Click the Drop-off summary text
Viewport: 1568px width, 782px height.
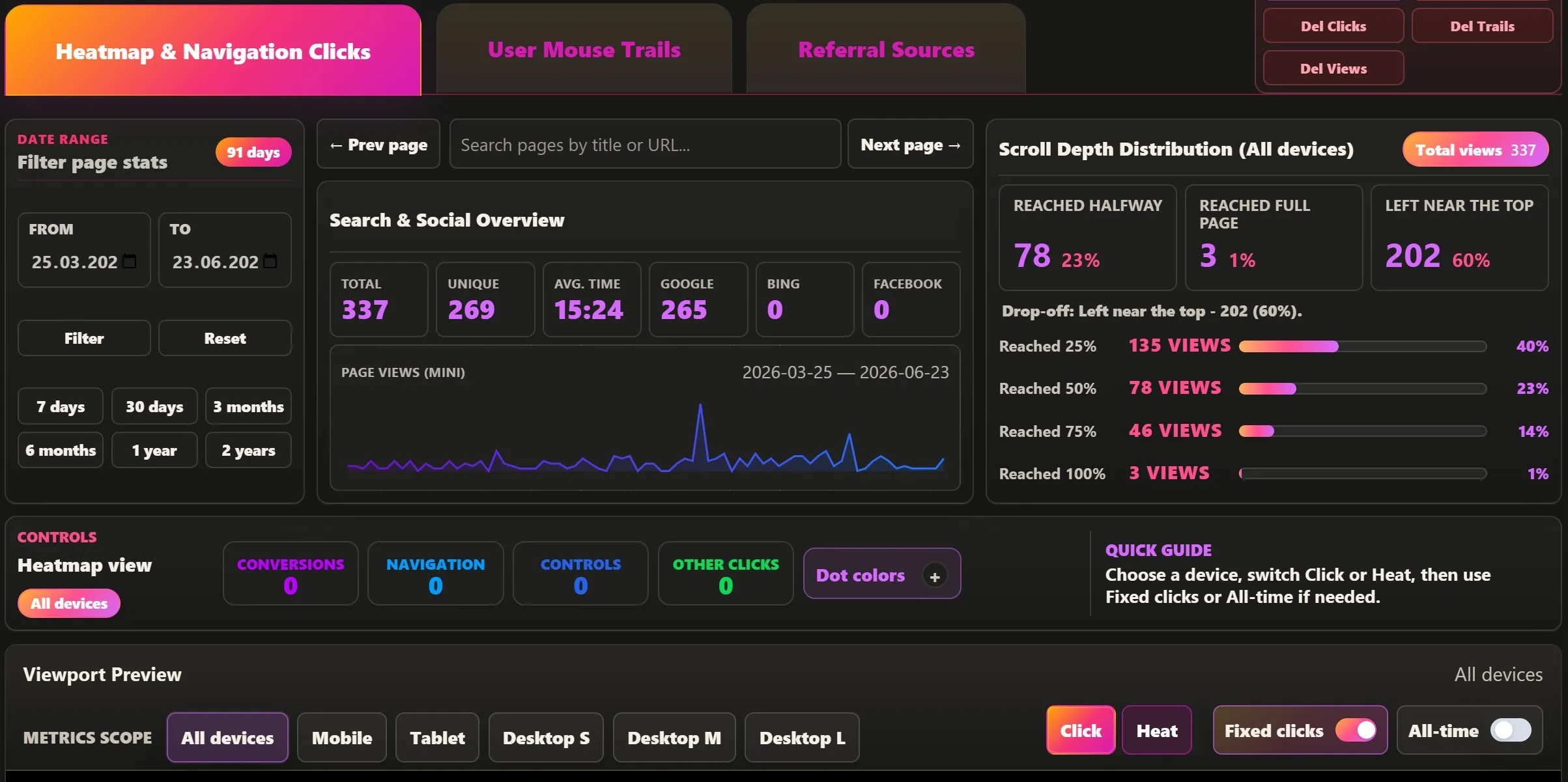coord(1152,311)
